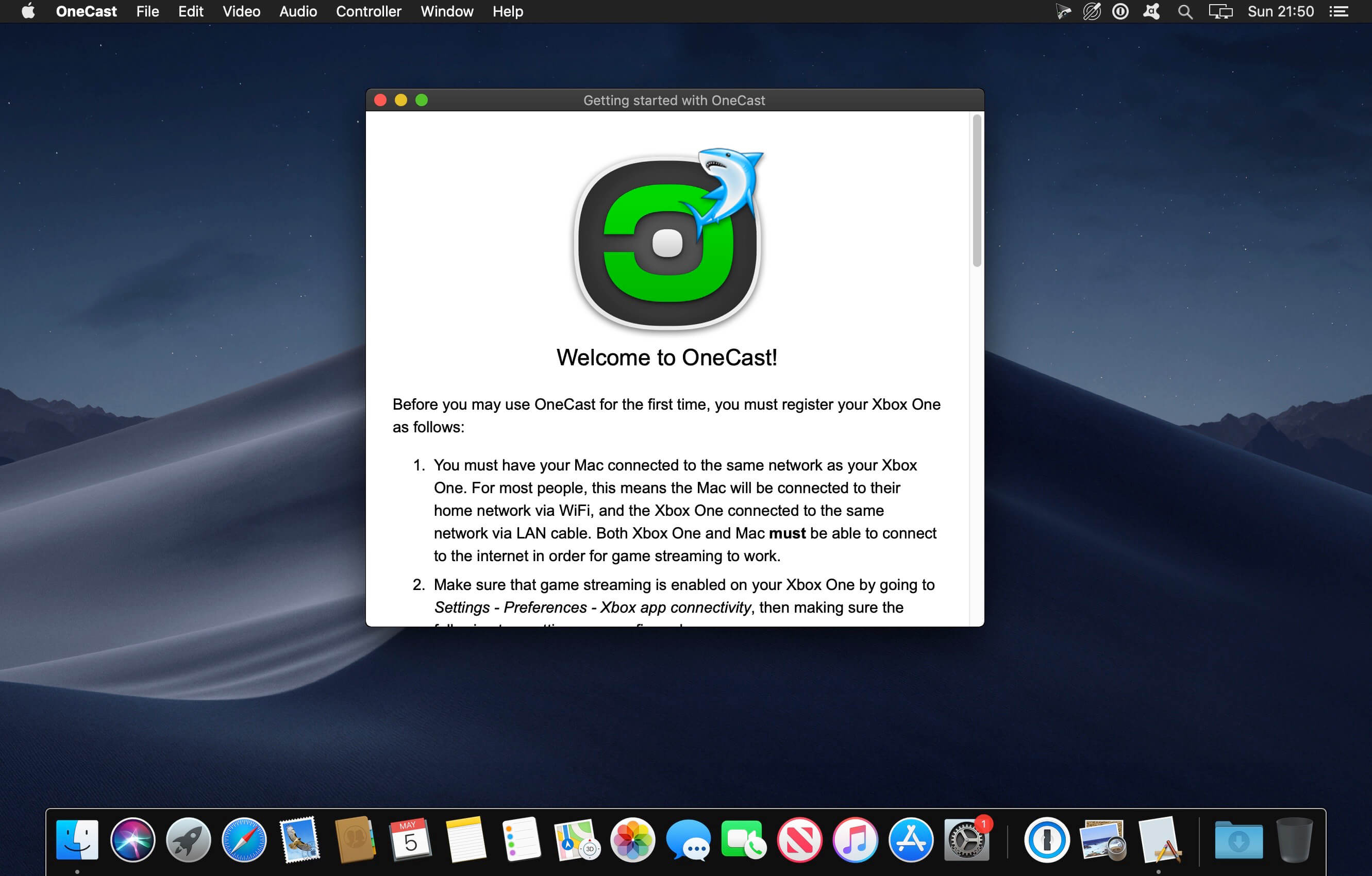The image size is (1372, 876).
Task: Click the clock showing Sun 21:50
Action: point(1280,11)
